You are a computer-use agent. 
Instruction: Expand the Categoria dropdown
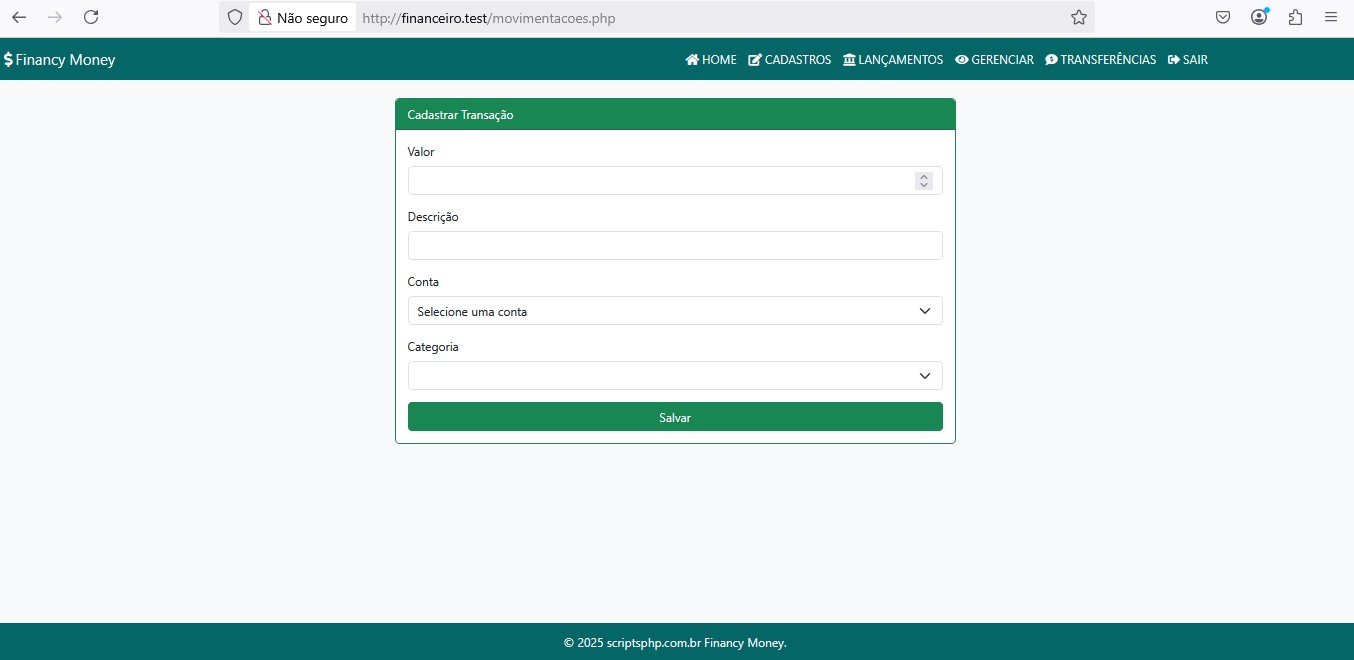674,376
